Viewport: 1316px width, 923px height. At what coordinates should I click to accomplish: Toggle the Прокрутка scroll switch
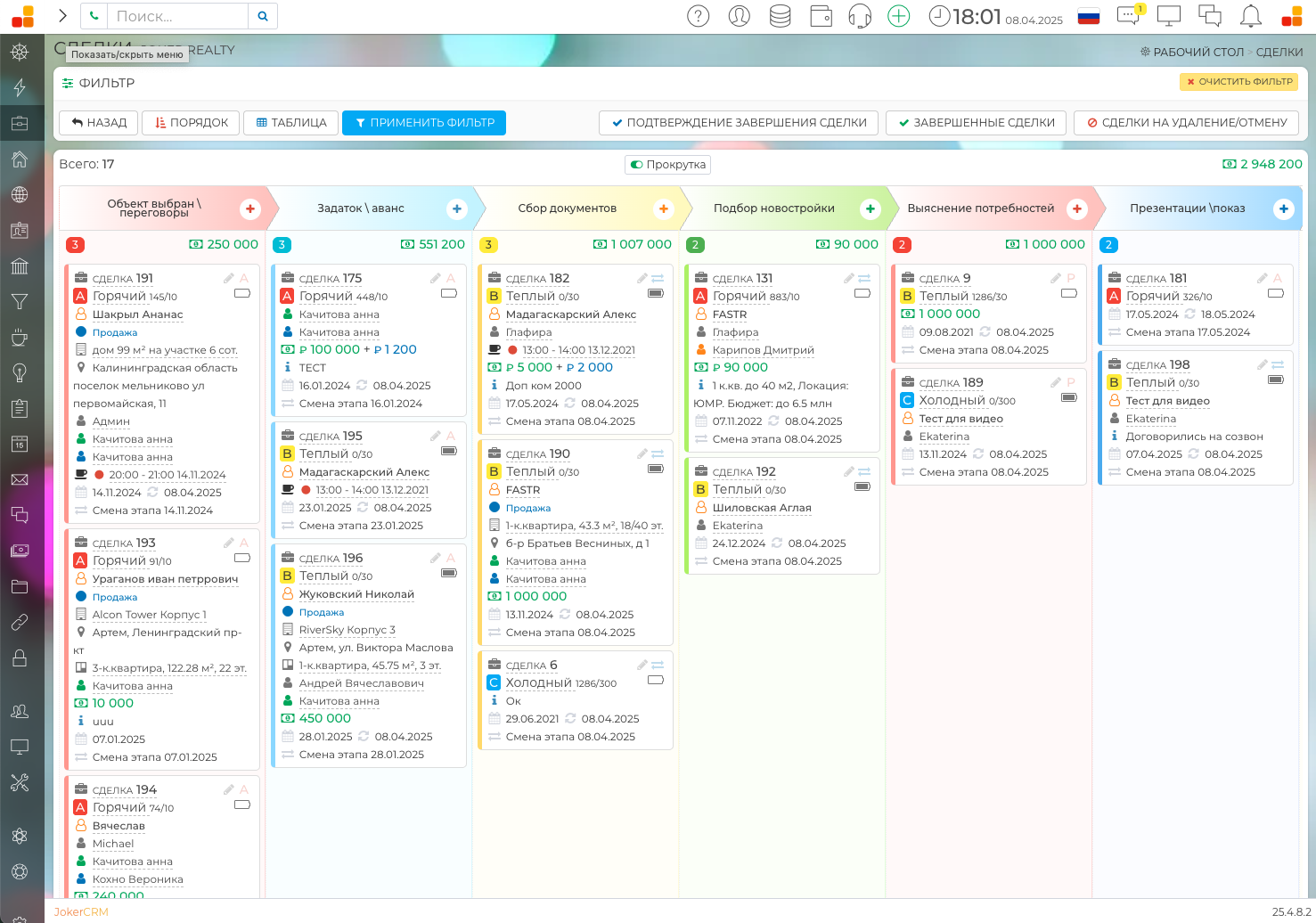pyautogui.click(x=636, y=165)
